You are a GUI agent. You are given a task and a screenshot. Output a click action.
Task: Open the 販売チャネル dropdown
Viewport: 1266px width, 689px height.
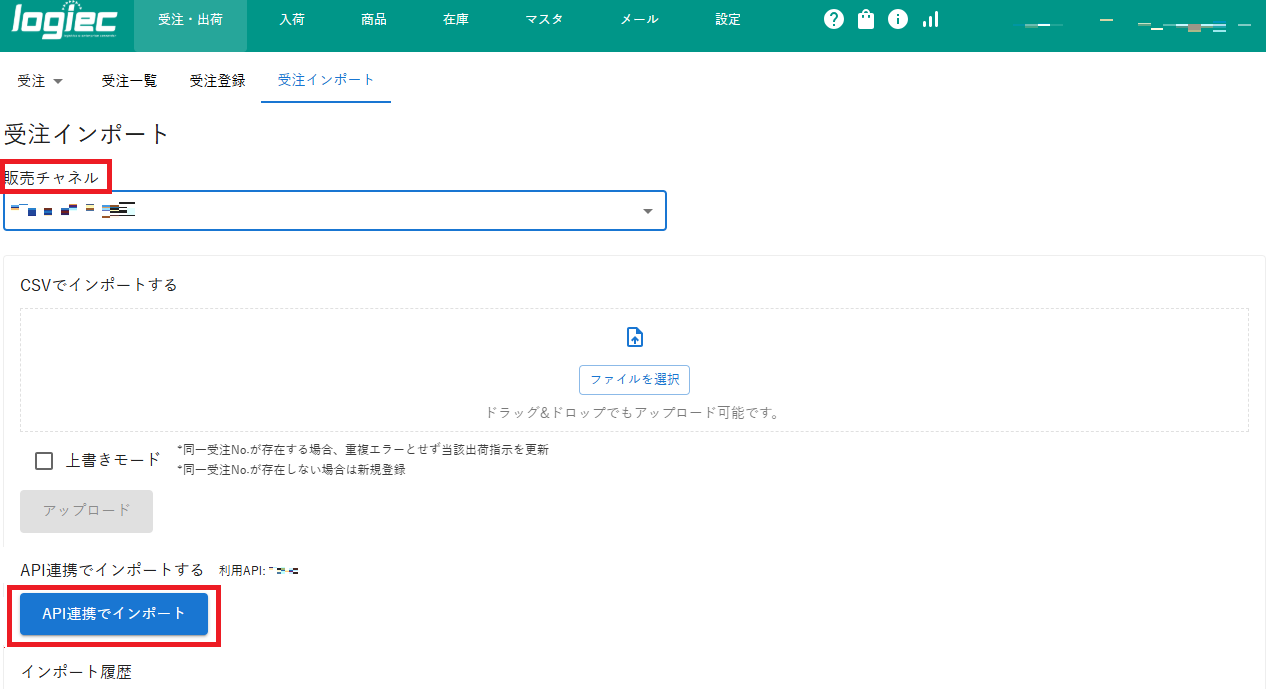click(x=649, y=210)
